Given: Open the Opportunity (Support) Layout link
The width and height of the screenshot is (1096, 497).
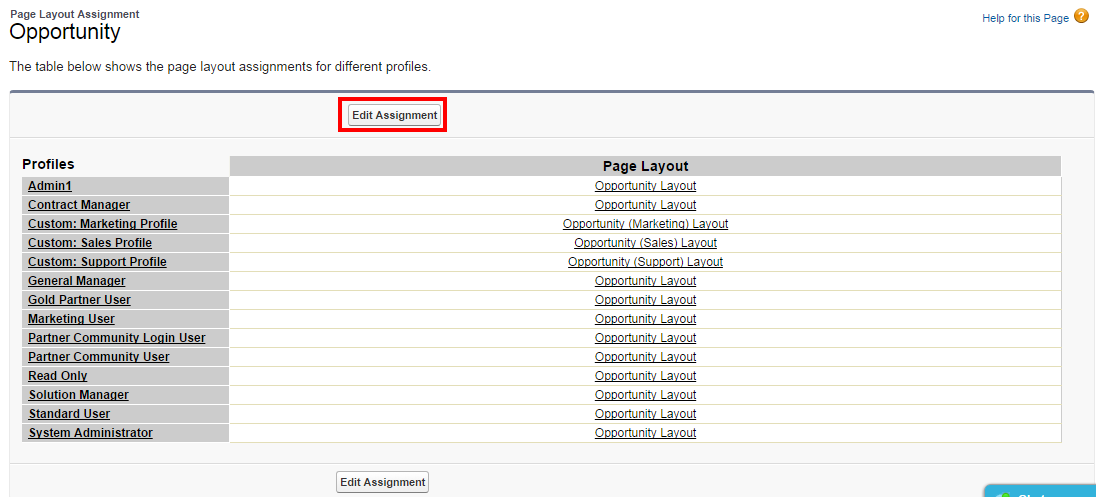Looking at the screenshot, I should click(645, 262).
